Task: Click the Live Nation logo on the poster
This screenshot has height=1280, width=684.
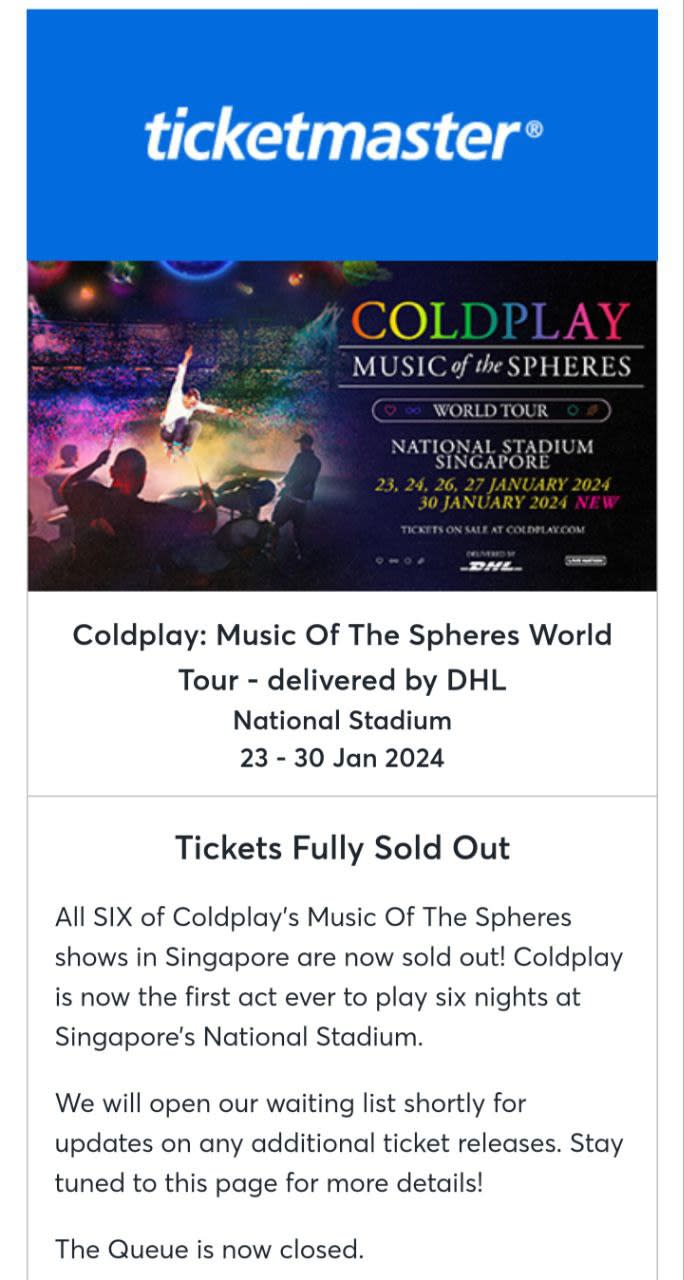Action: pyautogui.click(x=585, y=561)
